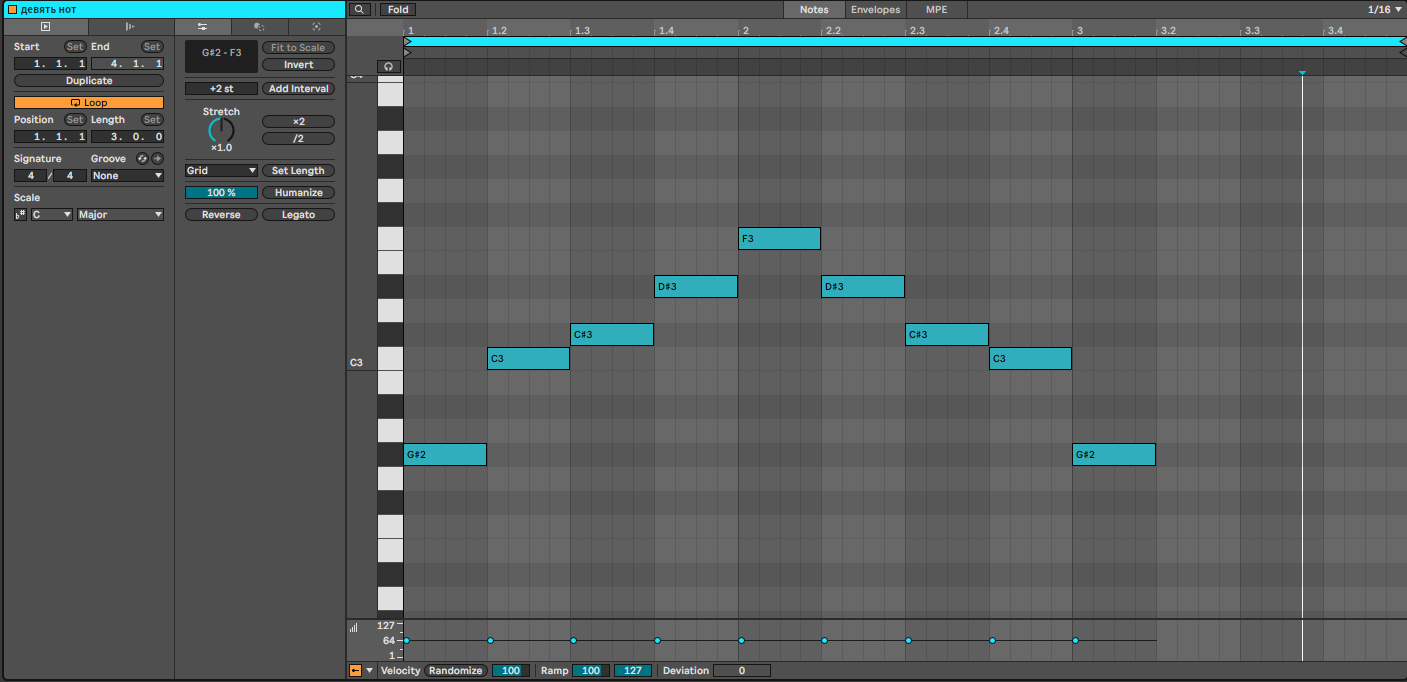Screen dimensions: 1407x682
Task: Click the ×2 double tempo button
Action: point(298,122)
